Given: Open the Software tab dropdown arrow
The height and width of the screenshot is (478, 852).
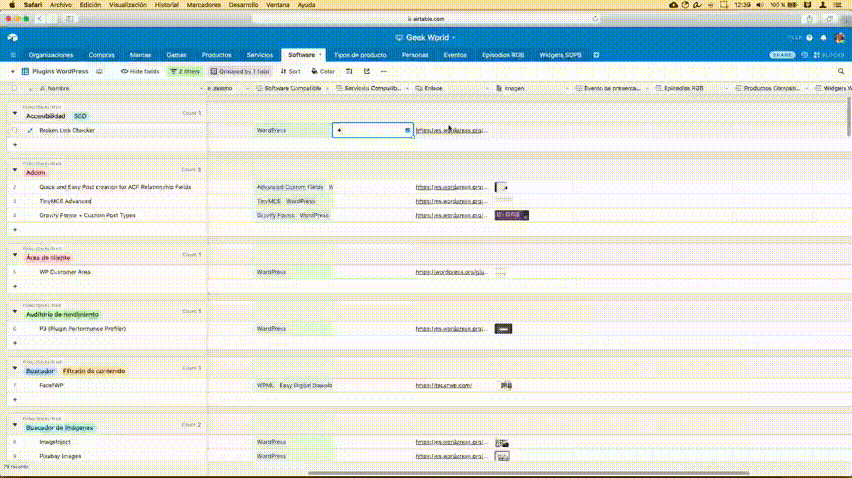Looking at the screenshot, I should pyautogui.click(x=320, y=55).
